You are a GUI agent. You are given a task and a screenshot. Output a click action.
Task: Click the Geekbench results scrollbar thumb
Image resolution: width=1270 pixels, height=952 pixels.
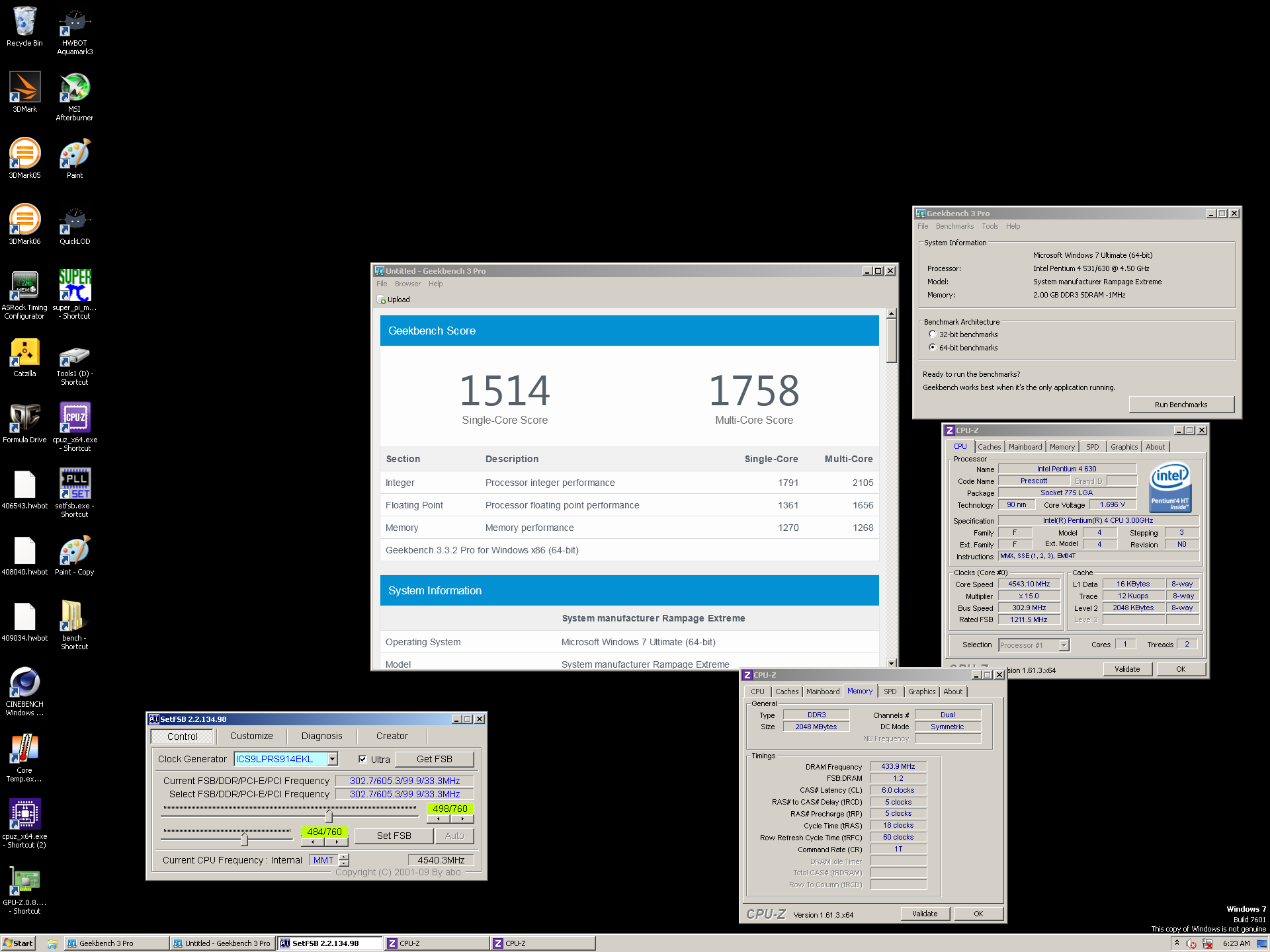[x=892, y=340]
